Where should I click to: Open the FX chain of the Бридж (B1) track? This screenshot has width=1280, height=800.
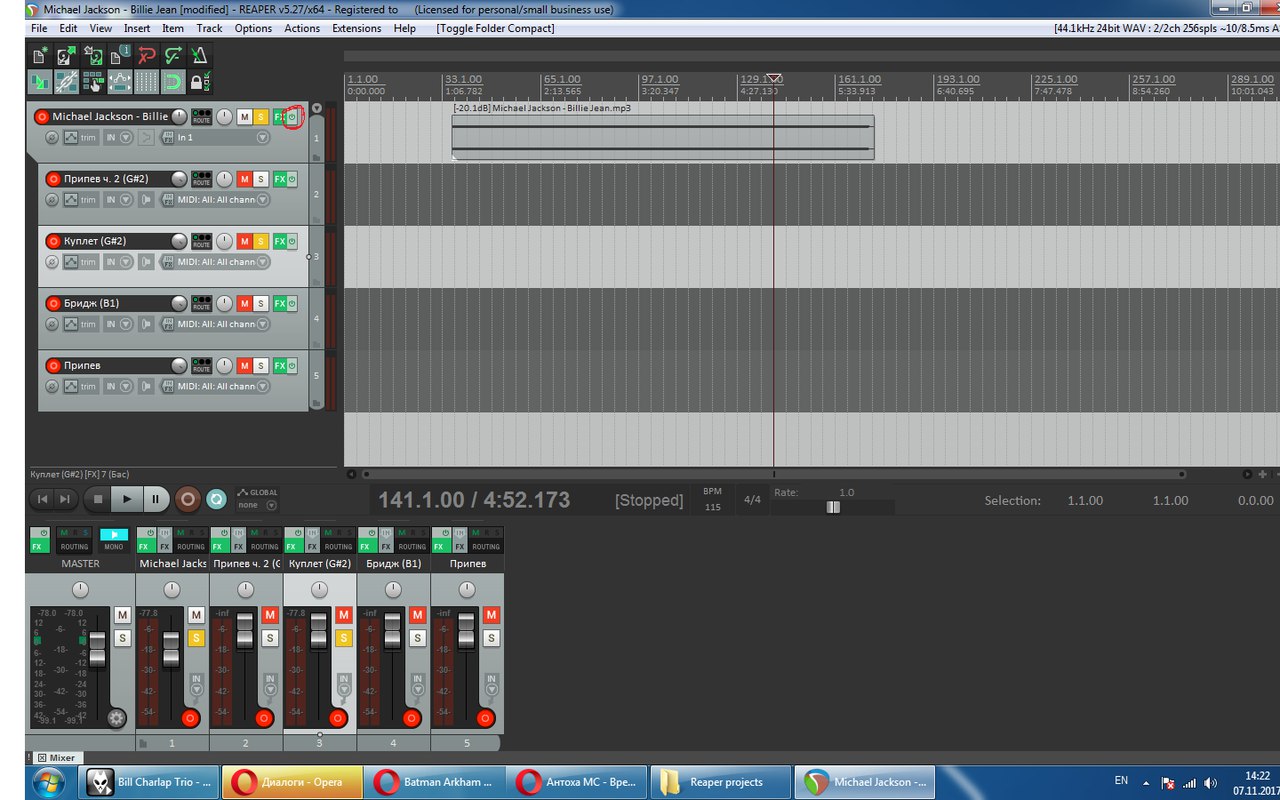click(280, 303)
